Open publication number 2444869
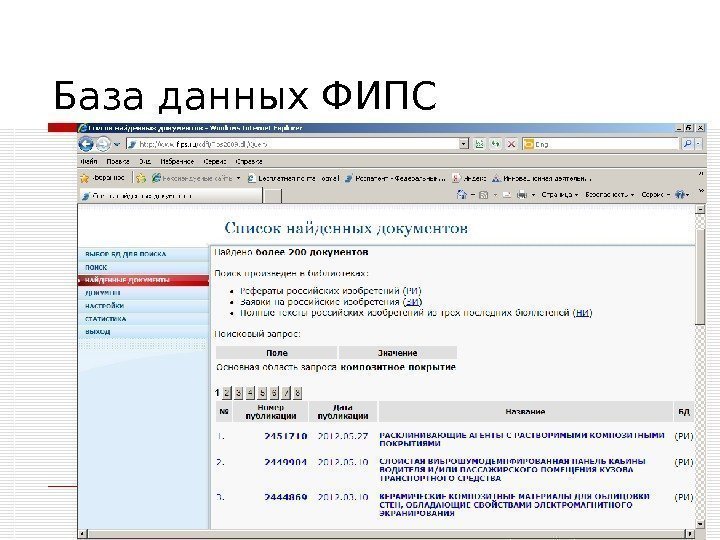 pyautogui.click(x=286, y=497)
